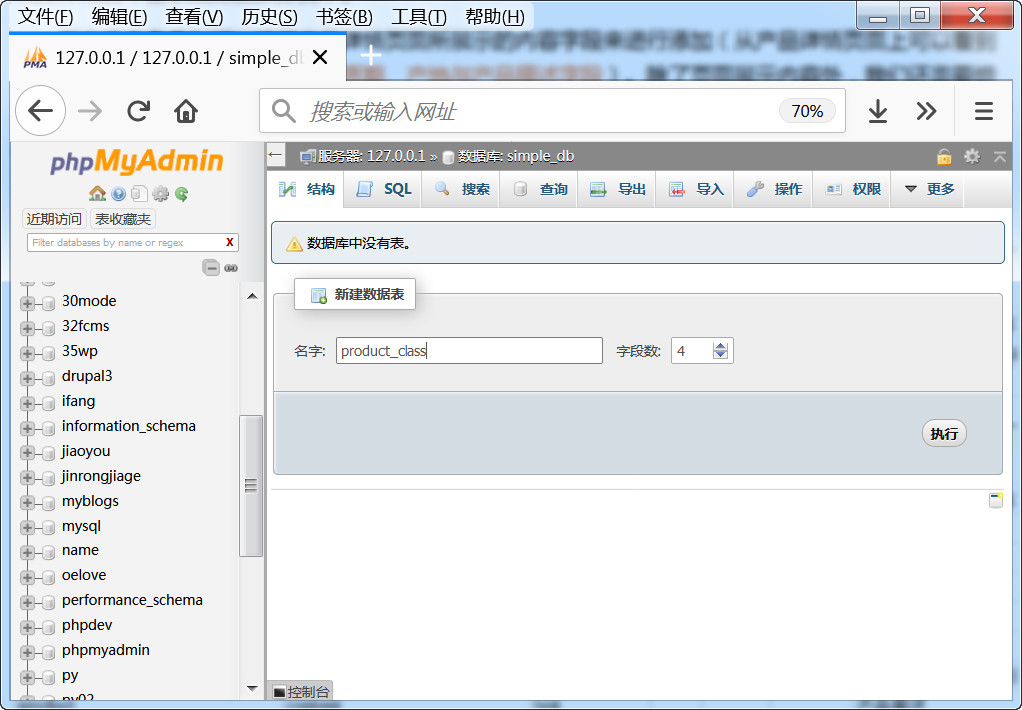Click the 执行 button
Screen dimensions: 1022x710
[944, 434]
